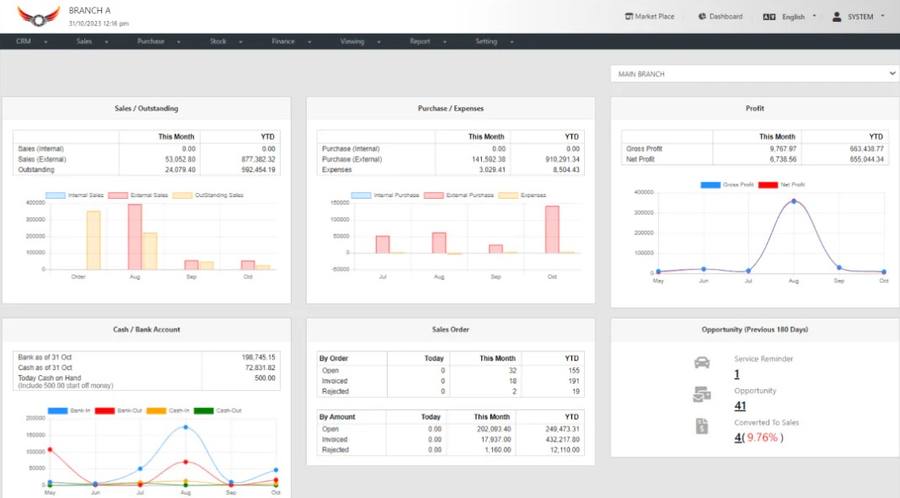The image size is (900, 498).
Task: Toggle Expenses legend series
Action: [522, 195]
